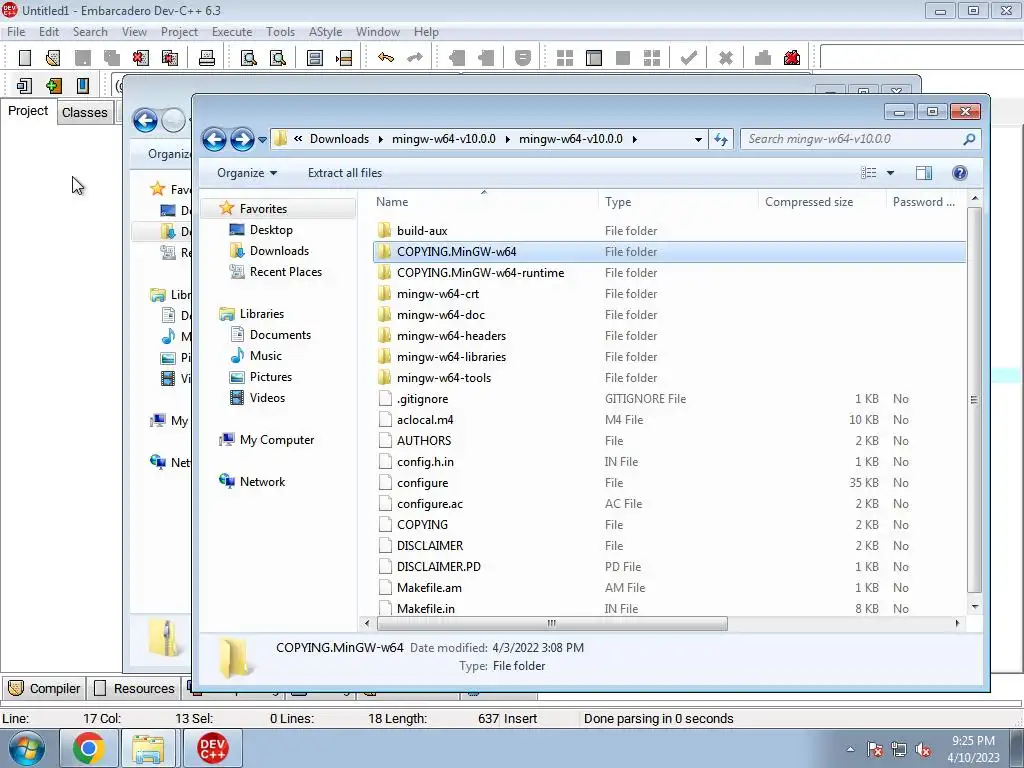The height and width of the screenshot is (768, 1024).
Task: Click the Close All files icon
Action: (x=170, y=58)
